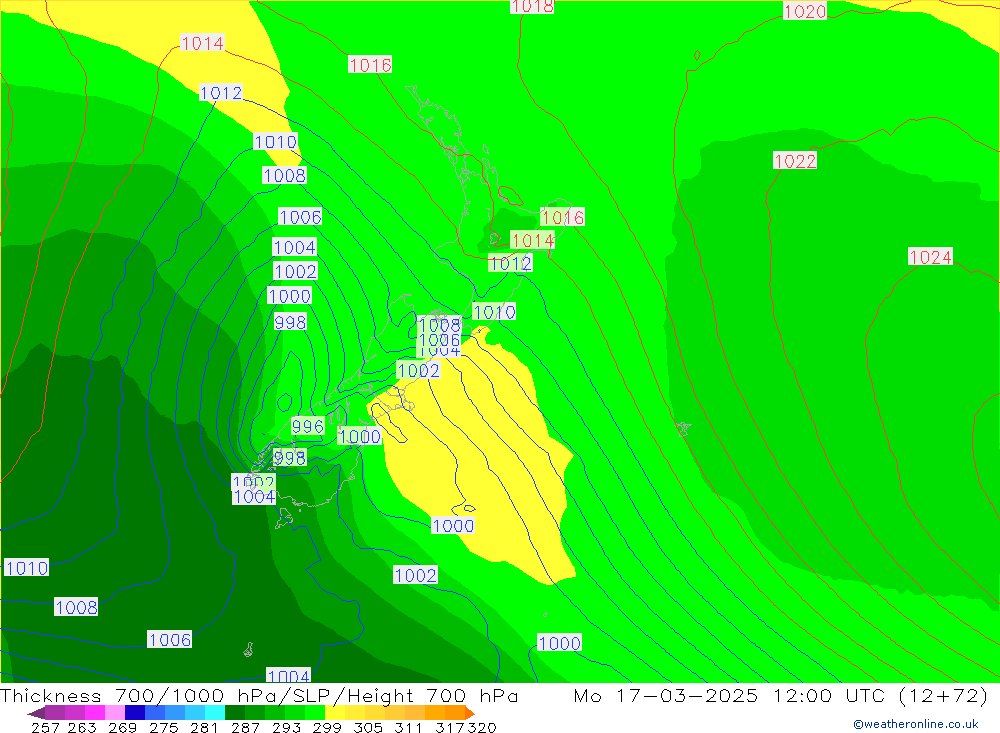
Task: Click the legend value 281
Action: coord(204,727)
